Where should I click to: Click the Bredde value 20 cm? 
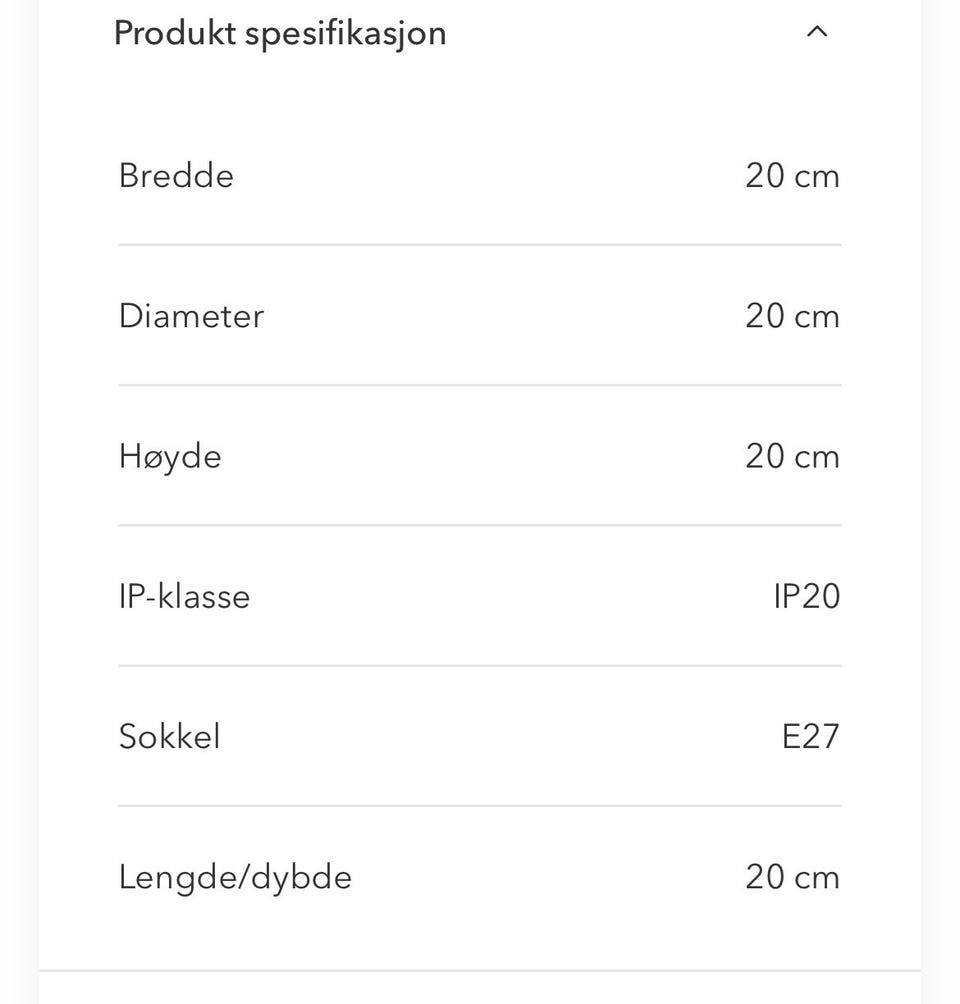coord(792,176)
